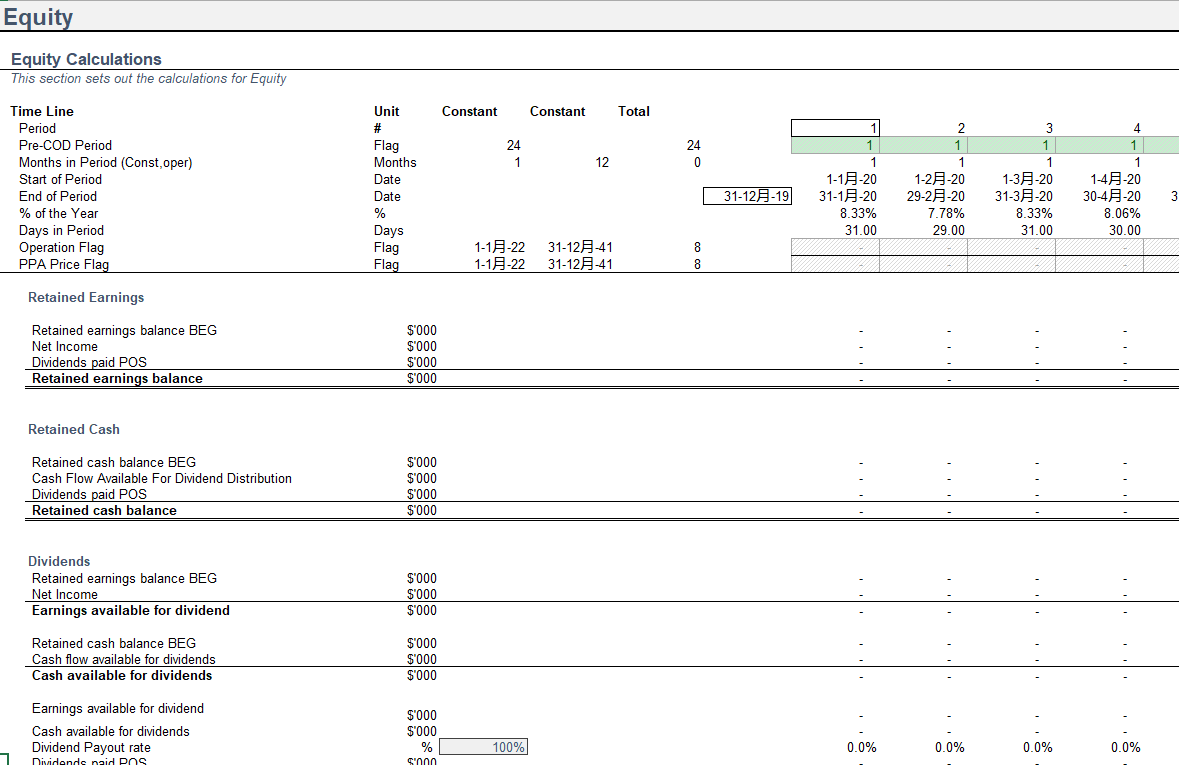
Task: Click the boxed 31-12月-19 date cell
Action: click(x=747, y=196)
